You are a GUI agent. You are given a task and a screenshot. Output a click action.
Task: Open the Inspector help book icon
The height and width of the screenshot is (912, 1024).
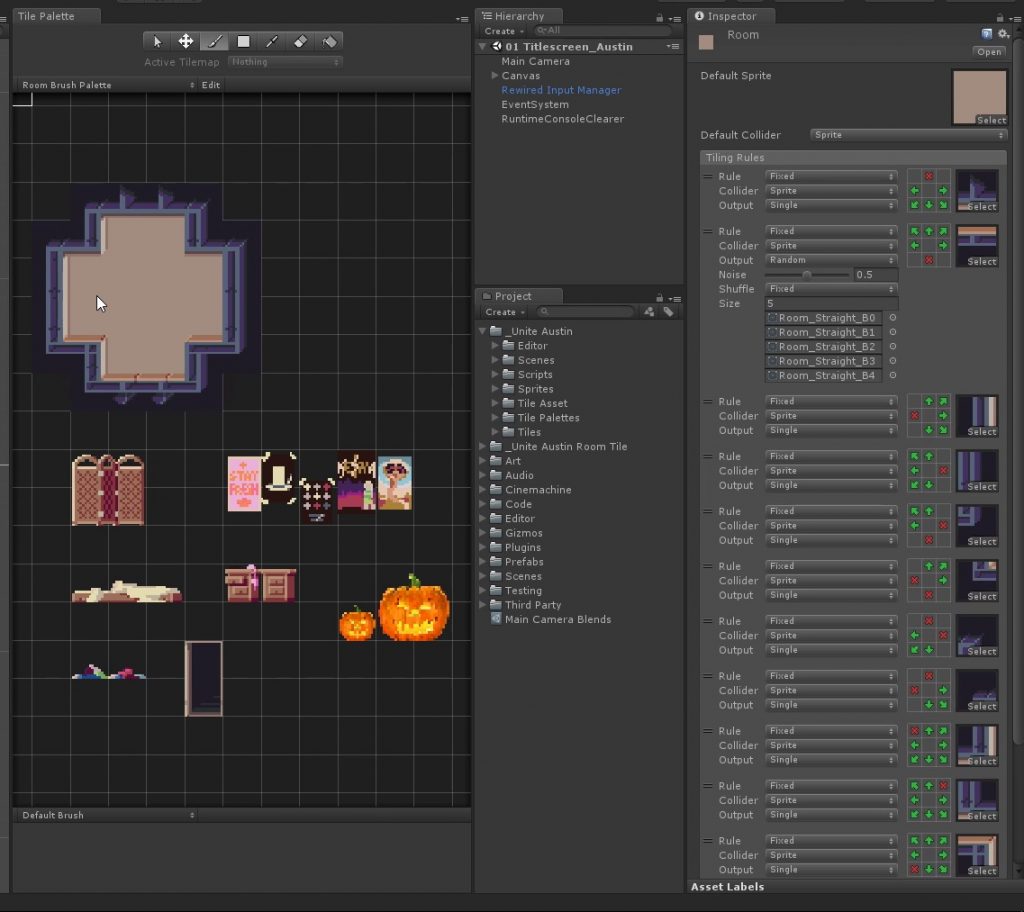(x=987, y=34)
